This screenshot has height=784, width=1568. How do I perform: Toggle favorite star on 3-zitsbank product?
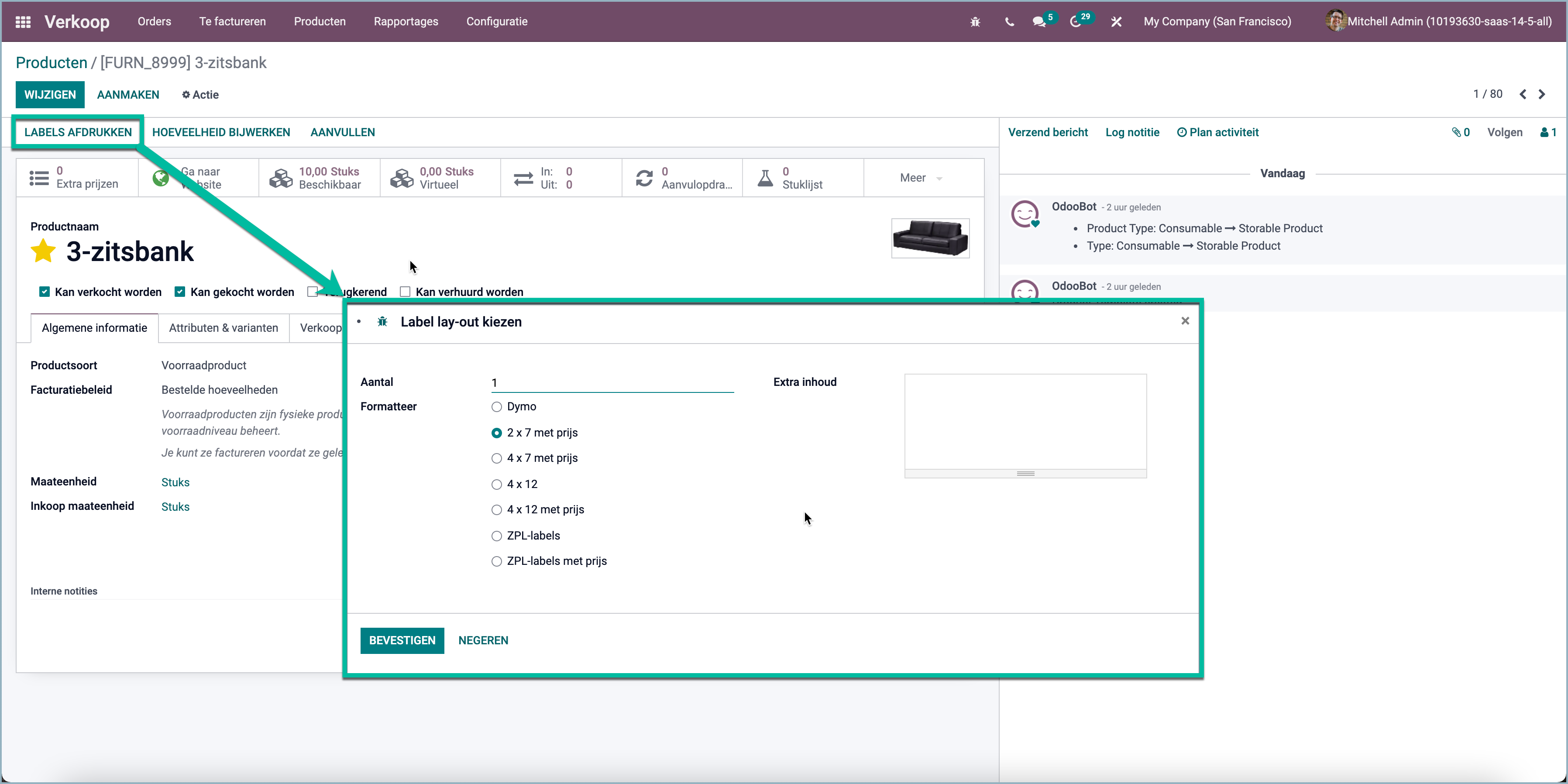point(43,251)
